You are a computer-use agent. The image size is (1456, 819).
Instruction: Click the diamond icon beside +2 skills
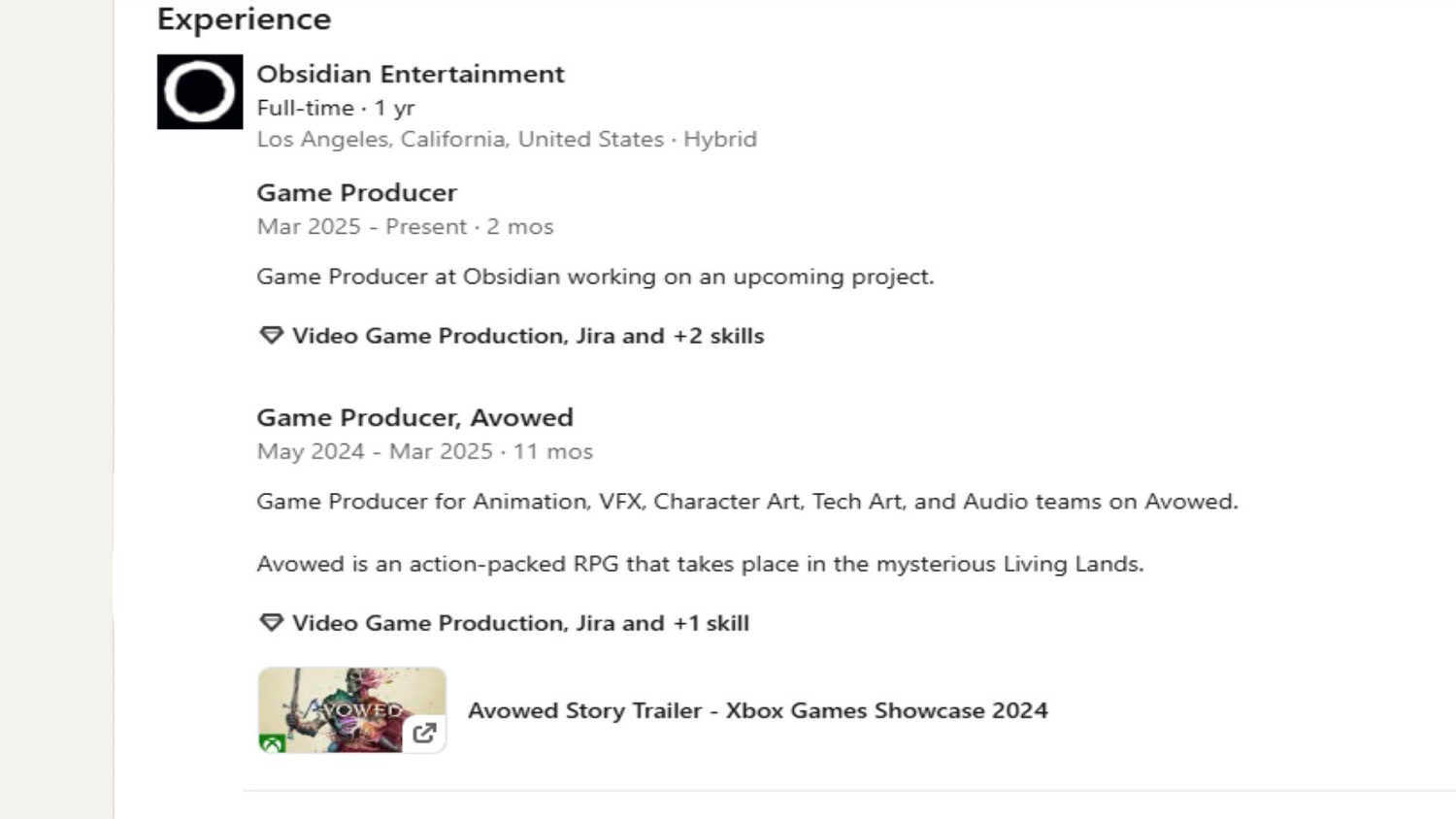(271, 336)
